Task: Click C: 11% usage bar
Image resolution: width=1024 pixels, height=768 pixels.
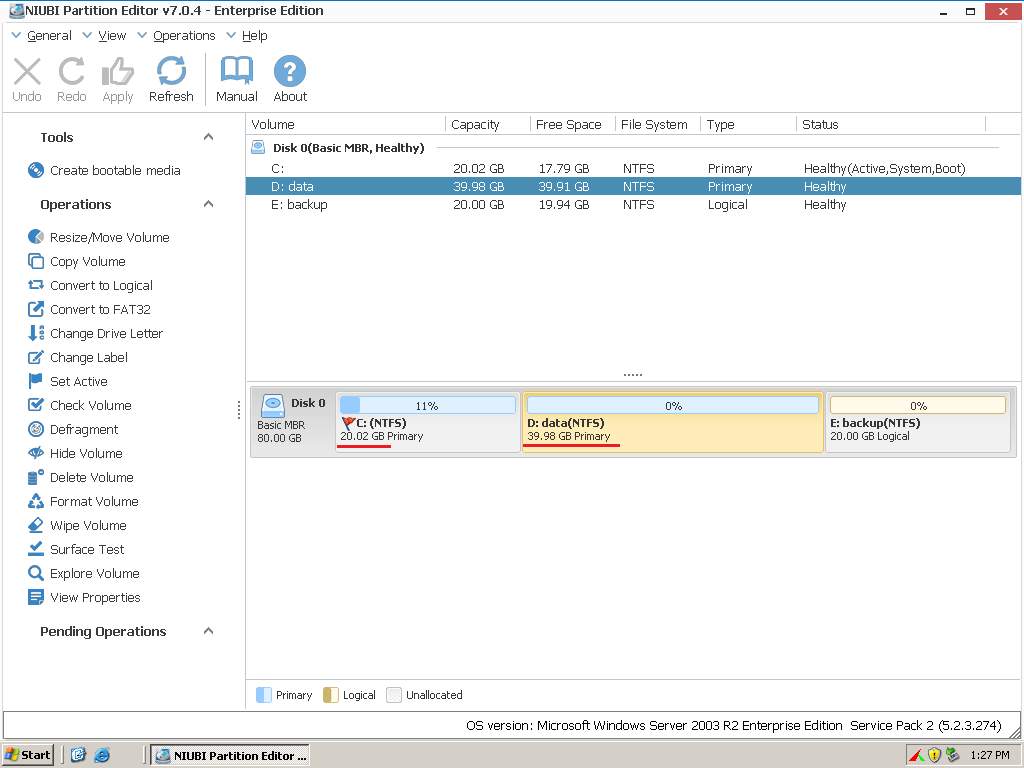Action: click(428, 406)
